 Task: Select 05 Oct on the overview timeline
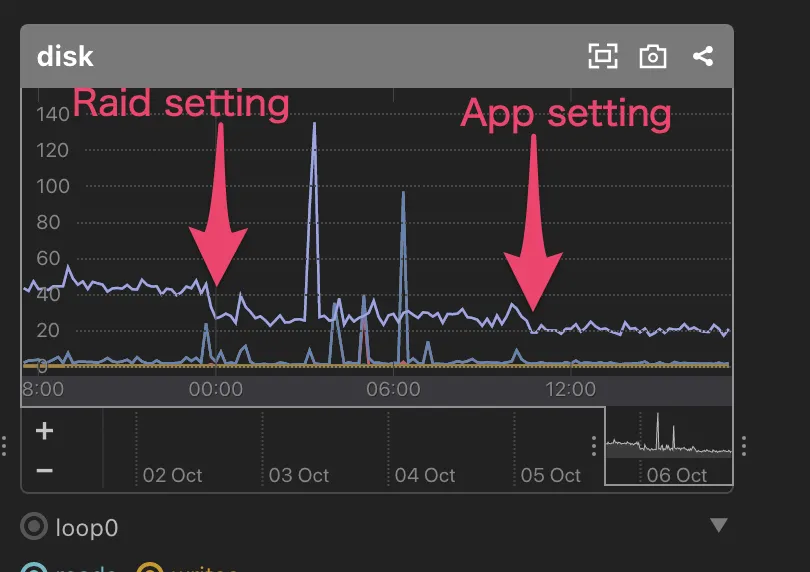(550, 475)
